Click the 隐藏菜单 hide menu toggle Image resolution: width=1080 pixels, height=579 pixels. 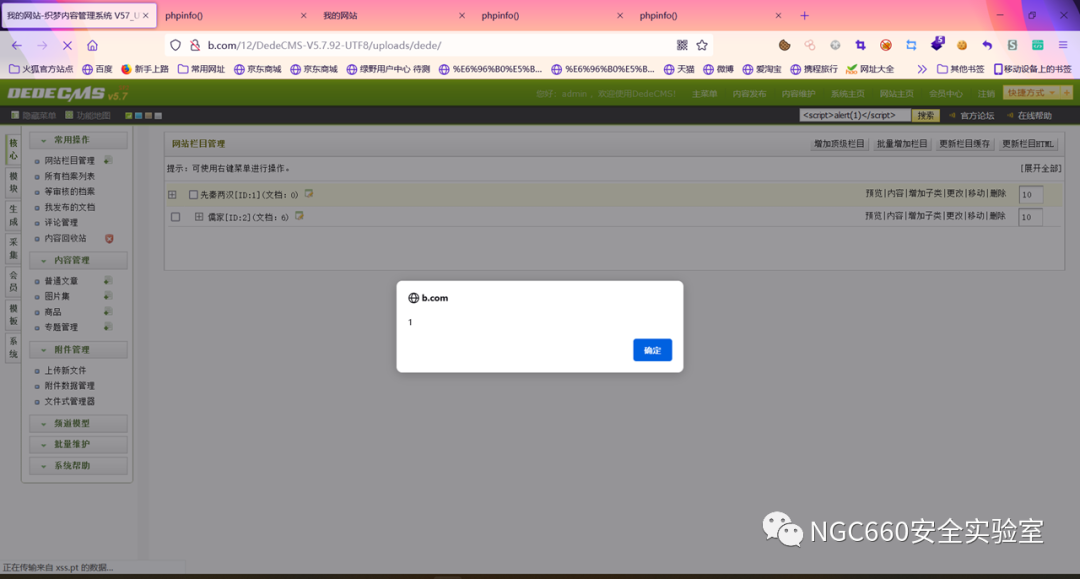click(x=34, y=116)
